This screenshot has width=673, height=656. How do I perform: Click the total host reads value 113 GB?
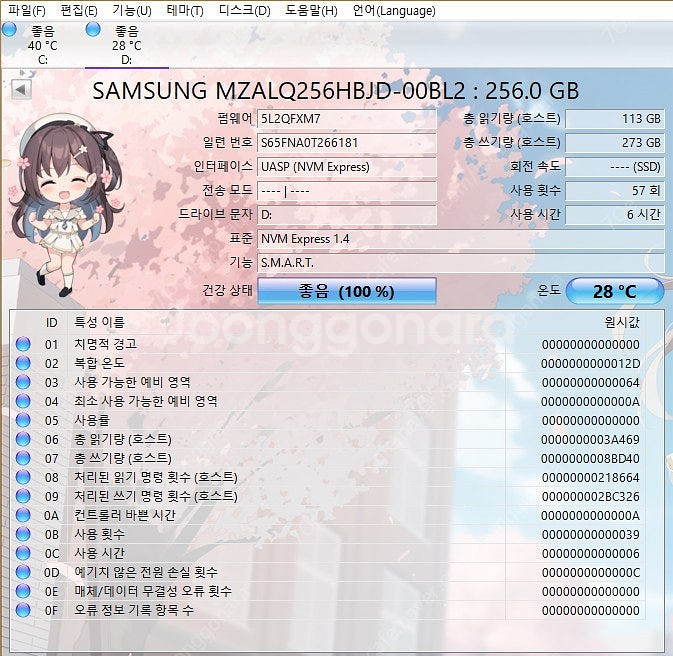615,119
